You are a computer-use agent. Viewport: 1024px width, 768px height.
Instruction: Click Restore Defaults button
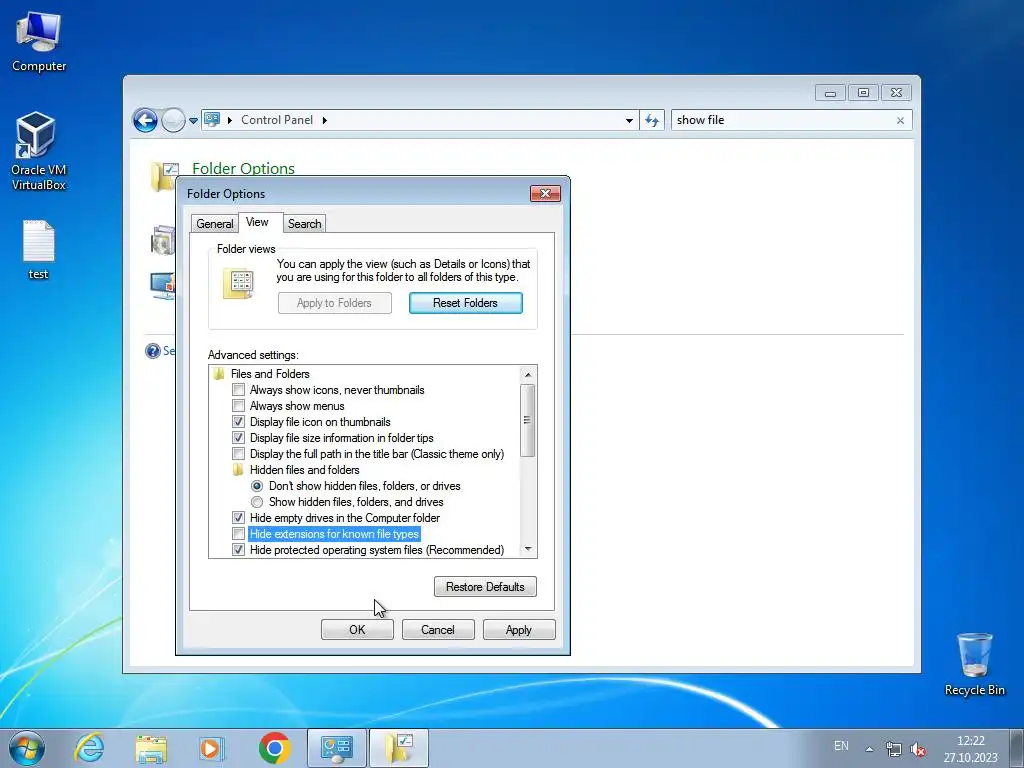(485, 586)
